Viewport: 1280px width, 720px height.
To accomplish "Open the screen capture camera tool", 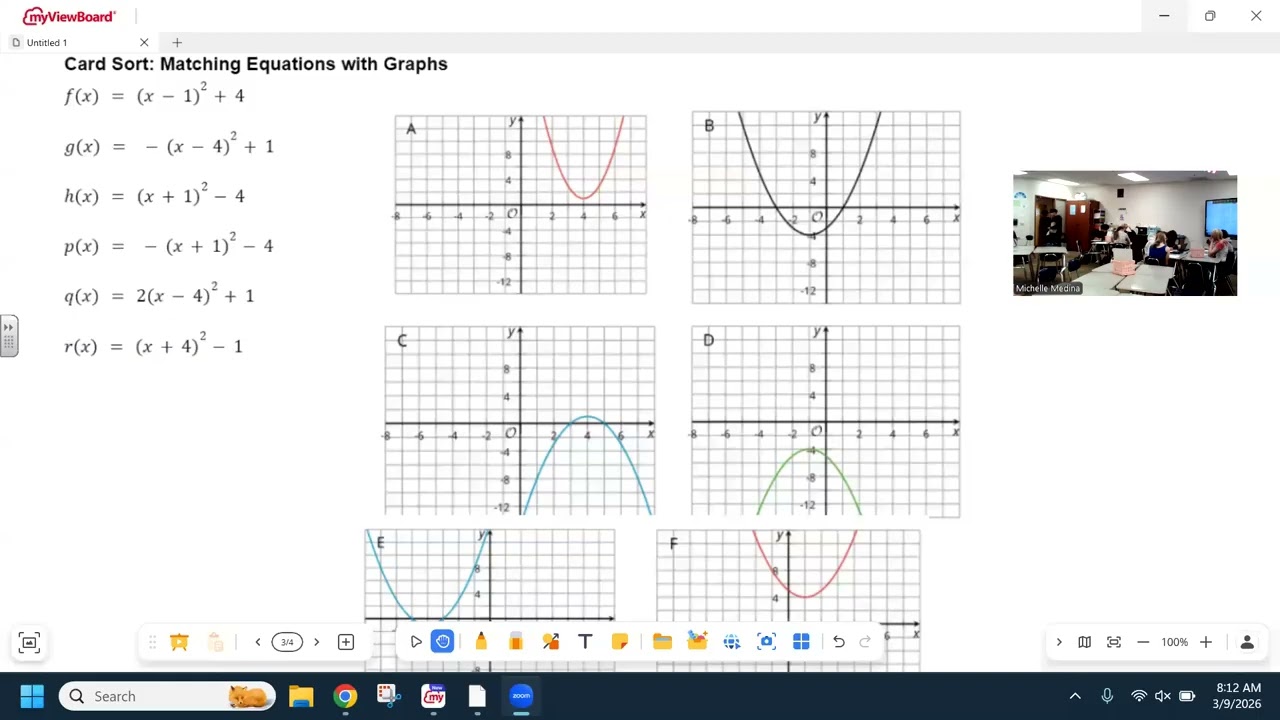I will [767, 642].
